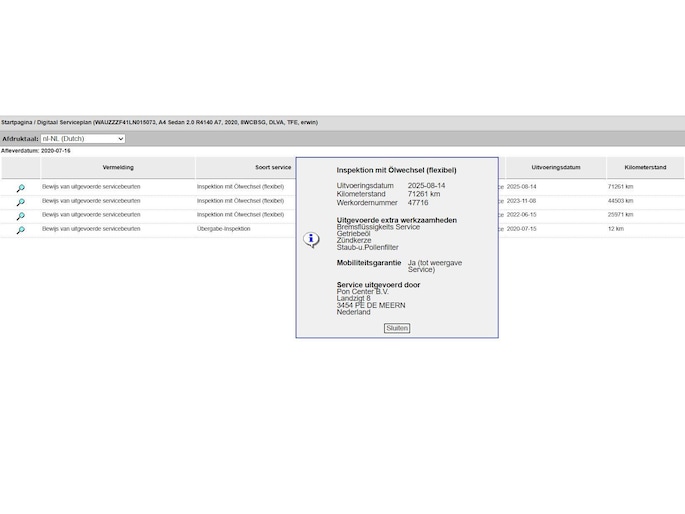Screen dimensions: 685x514
Task: Open the Afdruktaal language dropdown
Action: pos(83,139)
